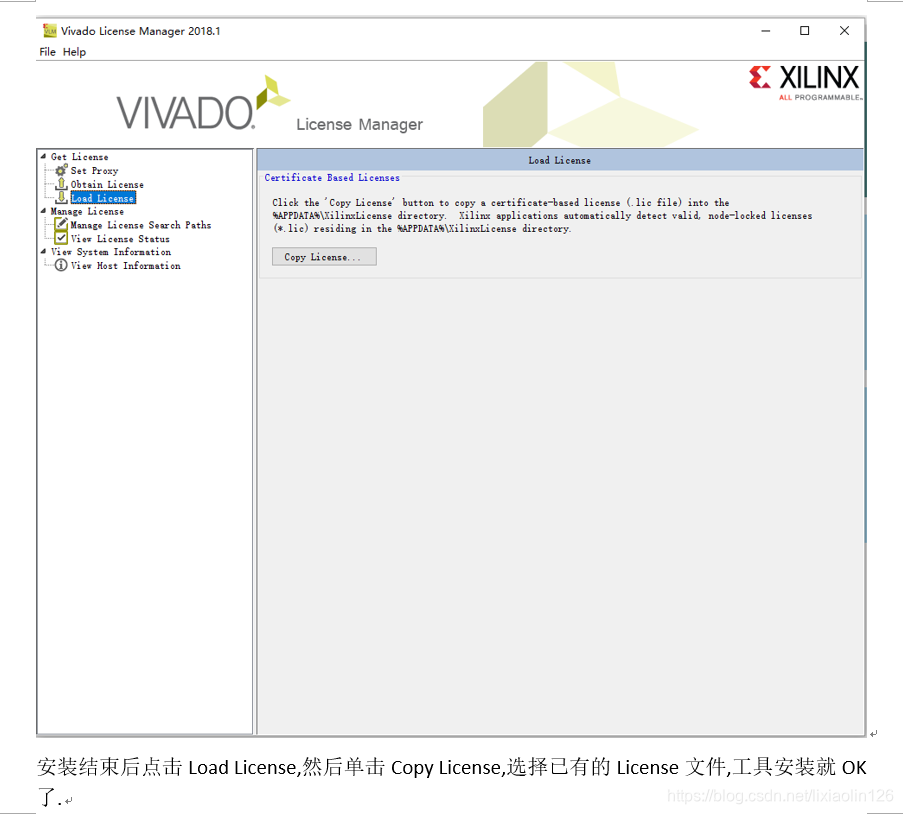Click the Set Proxy gear icon
The width and height of the screenshot is (903, 814).
pos(61,170)
